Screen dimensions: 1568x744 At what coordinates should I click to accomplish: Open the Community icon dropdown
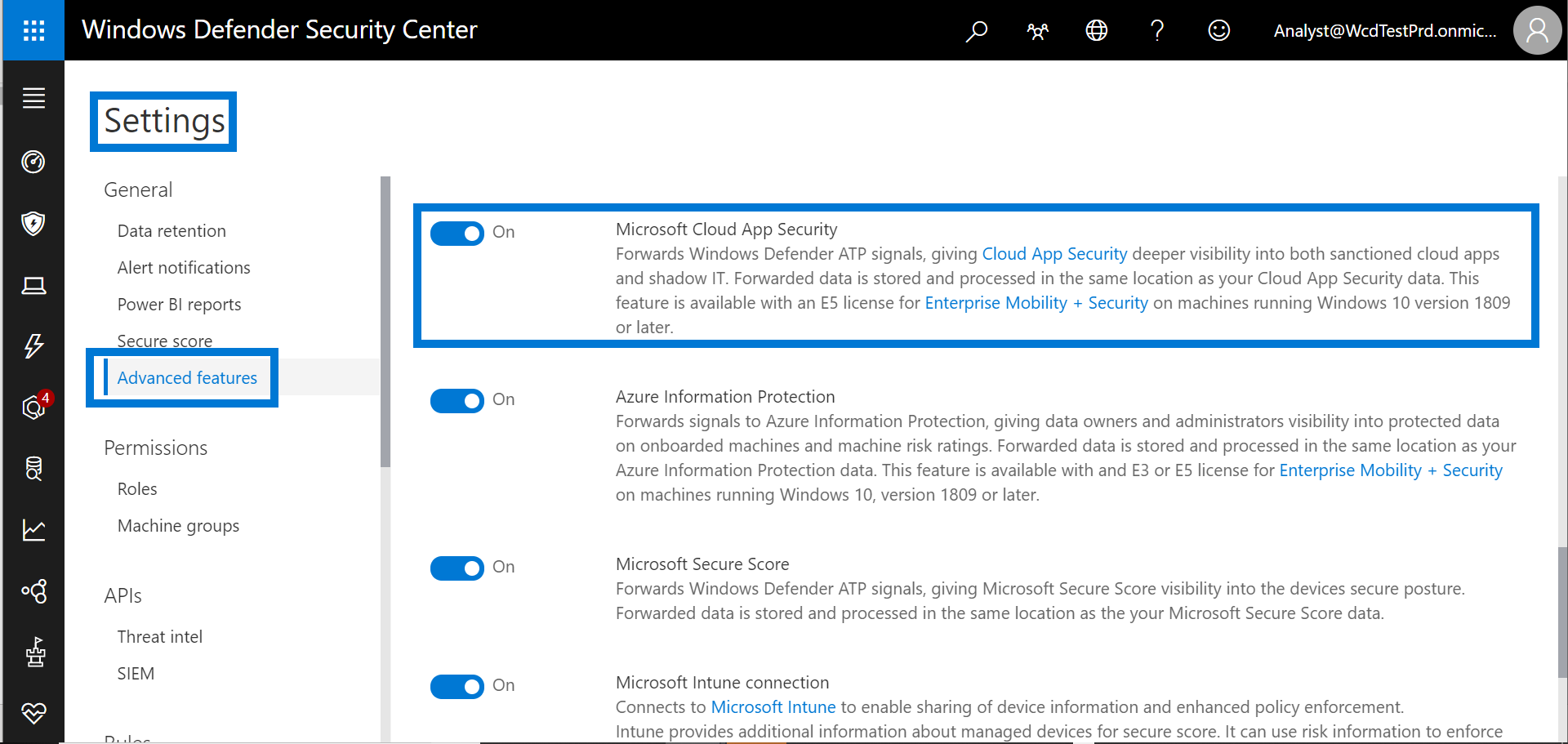[x=1036, y=30]
